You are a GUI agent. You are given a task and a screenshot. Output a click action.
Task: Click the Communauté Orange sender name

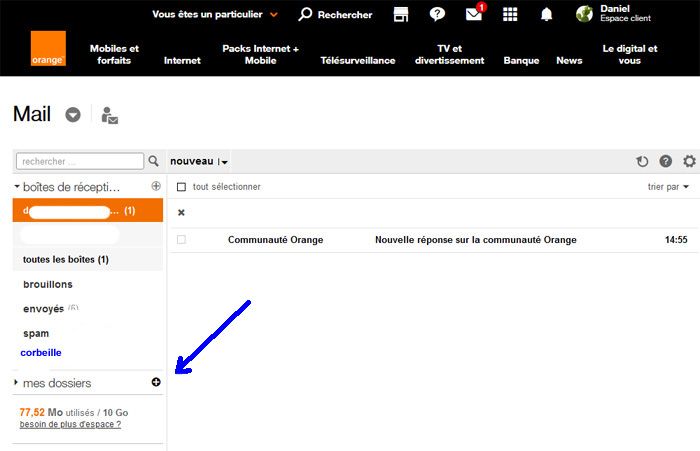pos(275,240)
